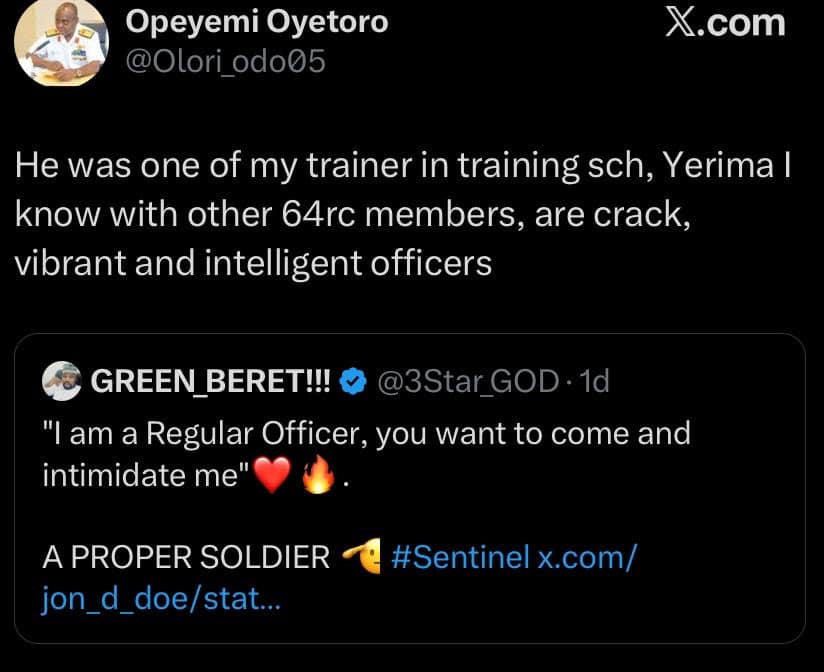Click GREEN_BERET's profile picture

point(59,378)
